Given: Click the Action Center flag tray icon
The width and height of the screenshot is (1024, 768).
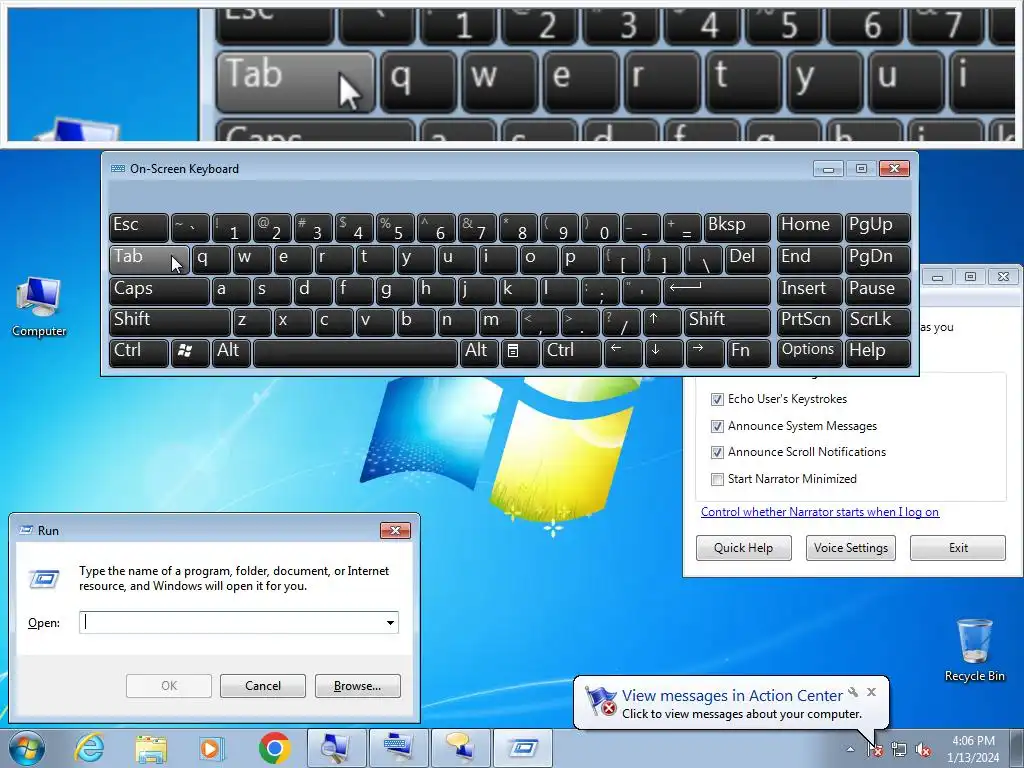Looking at the screenshot, I should tap(874, 750).
